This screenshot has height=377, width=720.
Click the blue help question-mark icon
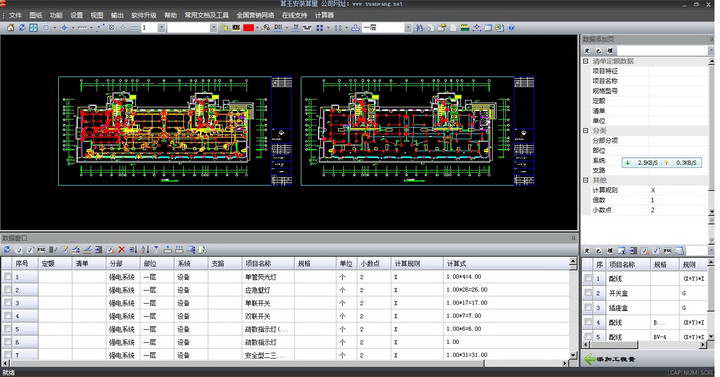coord(512,28)
